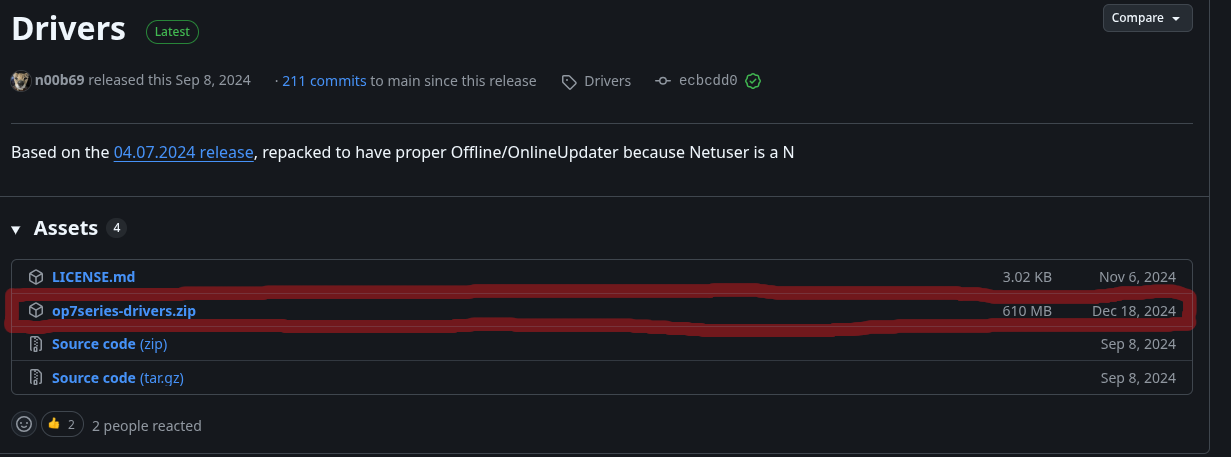This screenshot has width=1231, height=457.
Task: Open the emoji reaction picker smiley
Action: (x=23, y=425)
